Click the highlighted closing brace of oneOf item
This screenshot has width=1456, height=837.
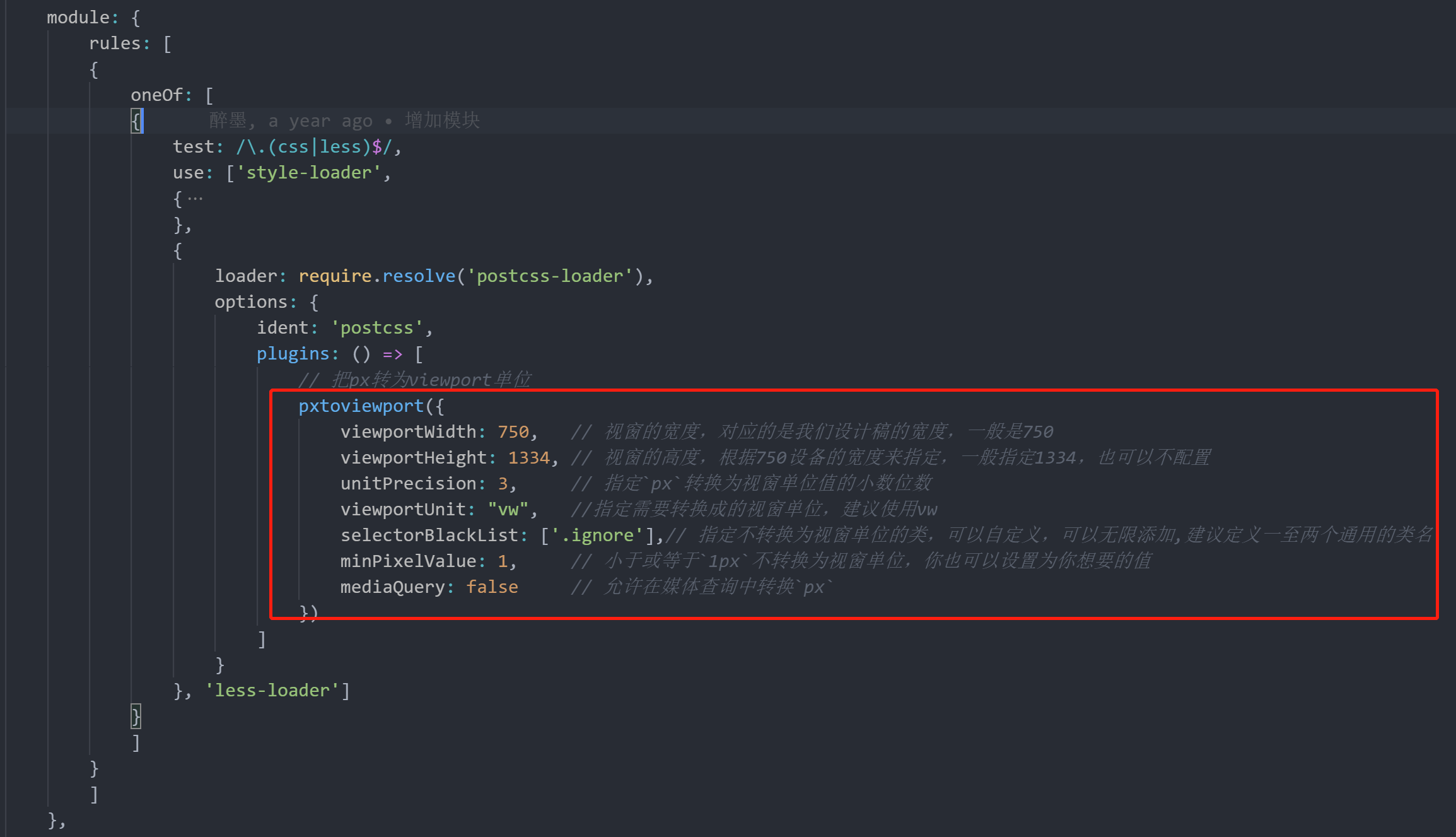[x=136, y=717]
